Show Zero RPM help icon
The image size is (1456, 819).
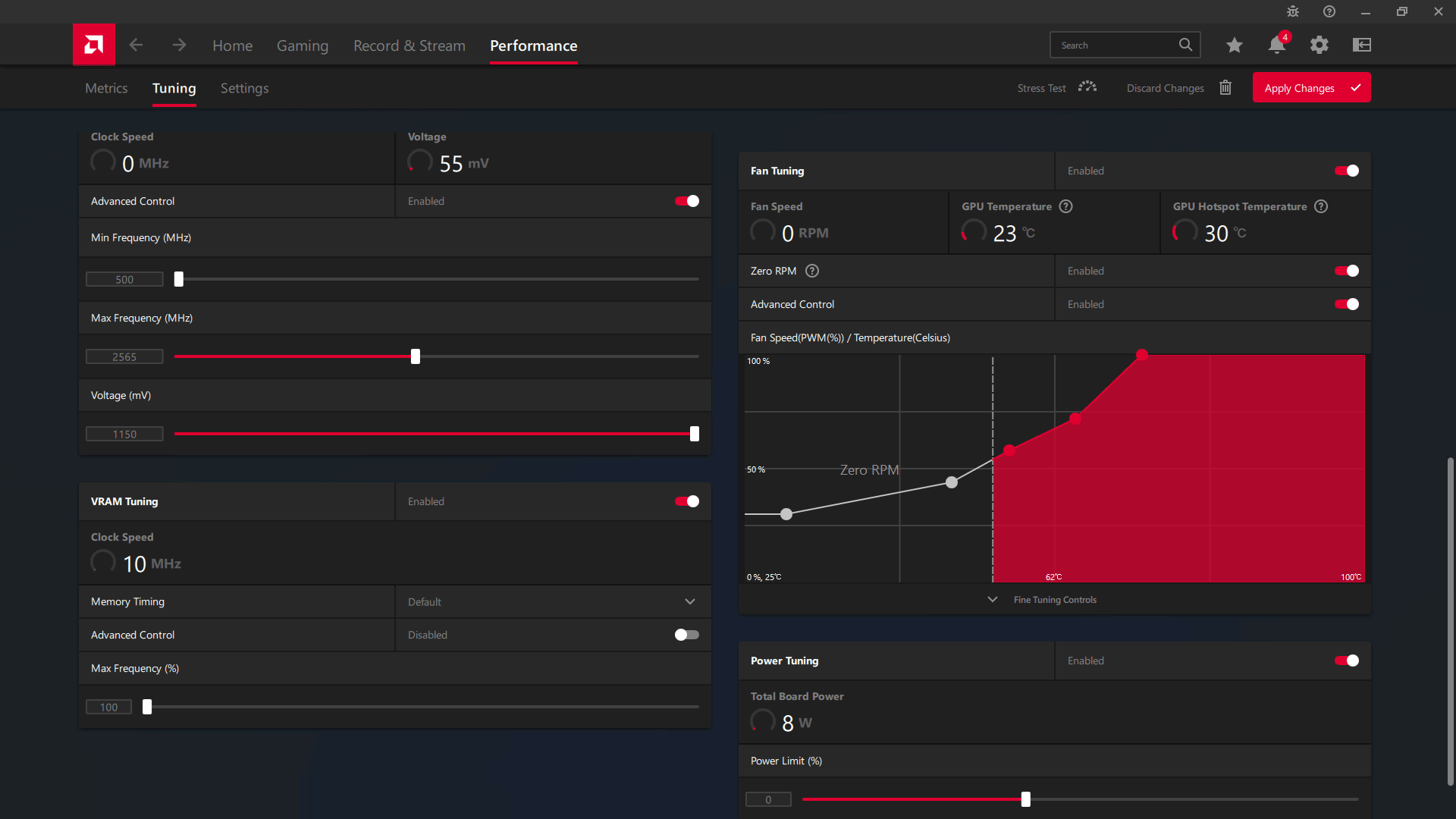coord(812,271)
